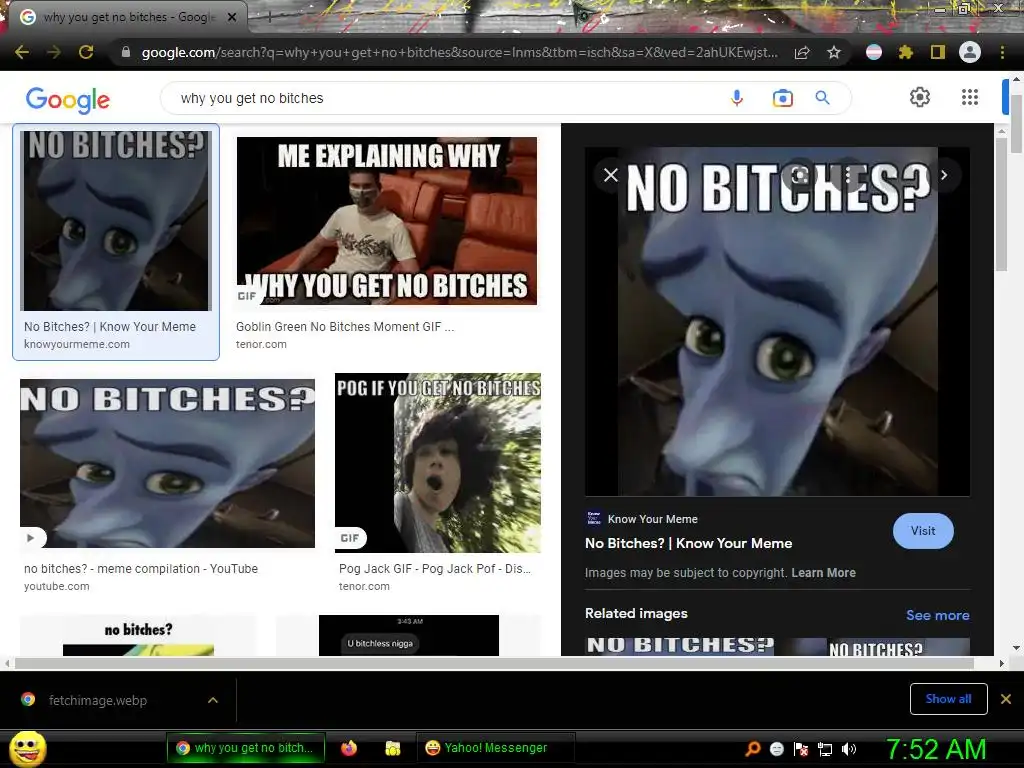1024x768 pixels.
Task: Click the browser forward arrow
Action: (x=54, y=52)
